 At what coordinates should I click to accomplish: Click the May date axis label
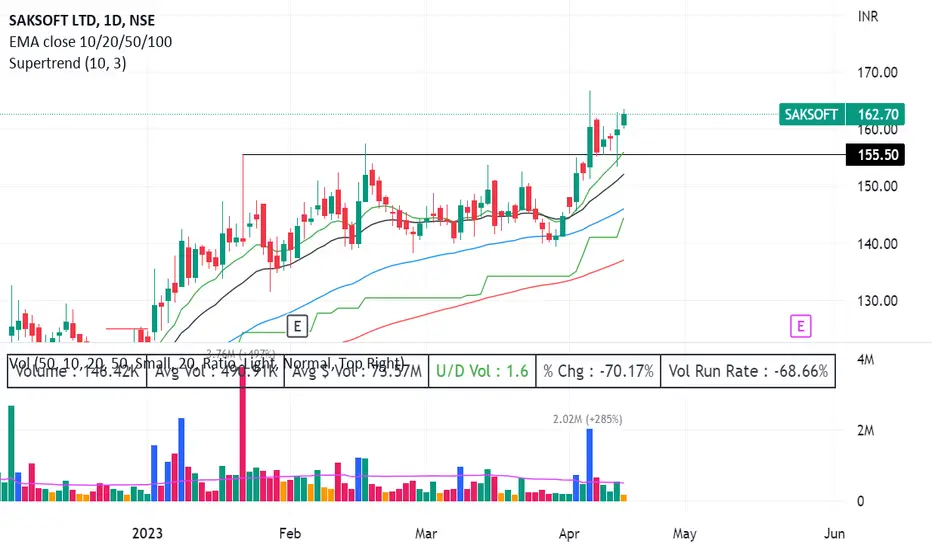click(684, 533)
